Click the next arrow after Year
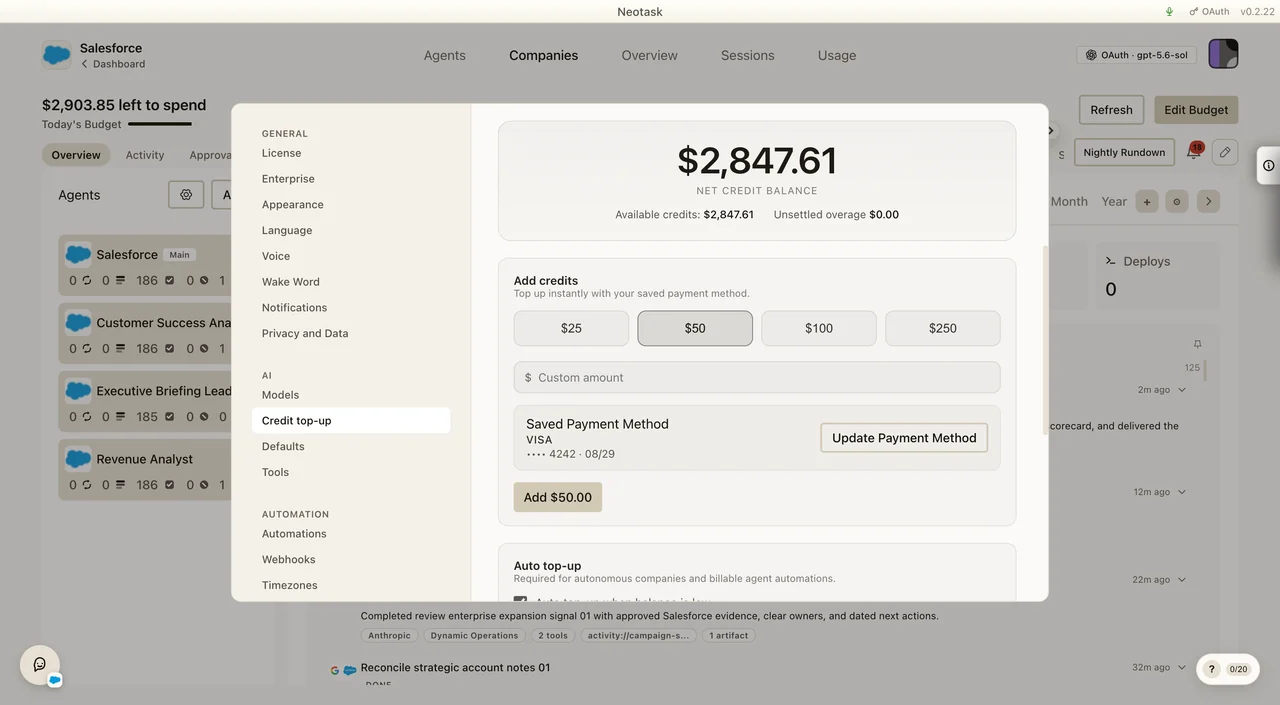Image resolution: width=1280 pixels, height=705 pixels. coord(1208,201)
